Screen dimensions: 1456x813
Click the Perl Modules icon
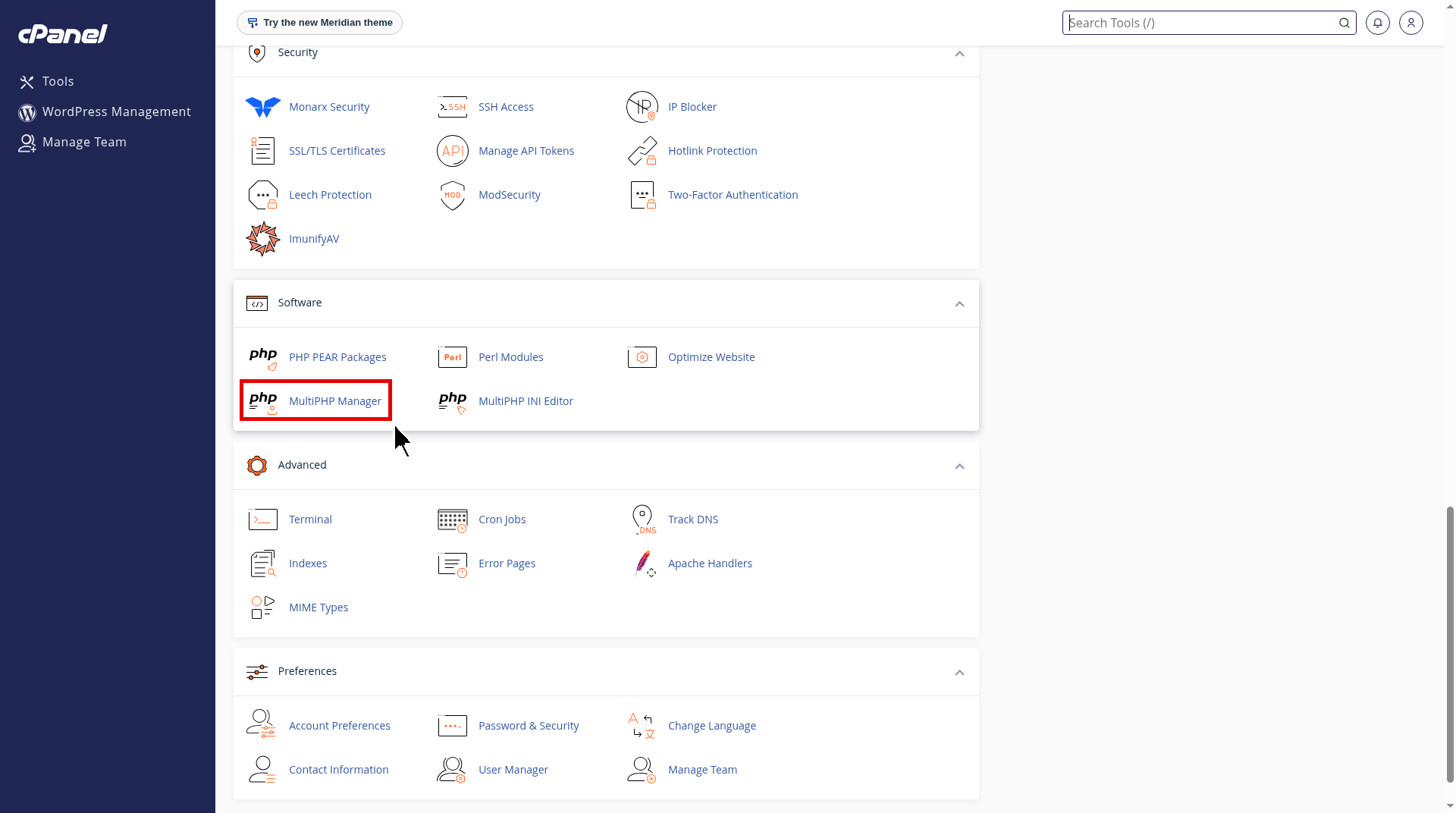453,357
